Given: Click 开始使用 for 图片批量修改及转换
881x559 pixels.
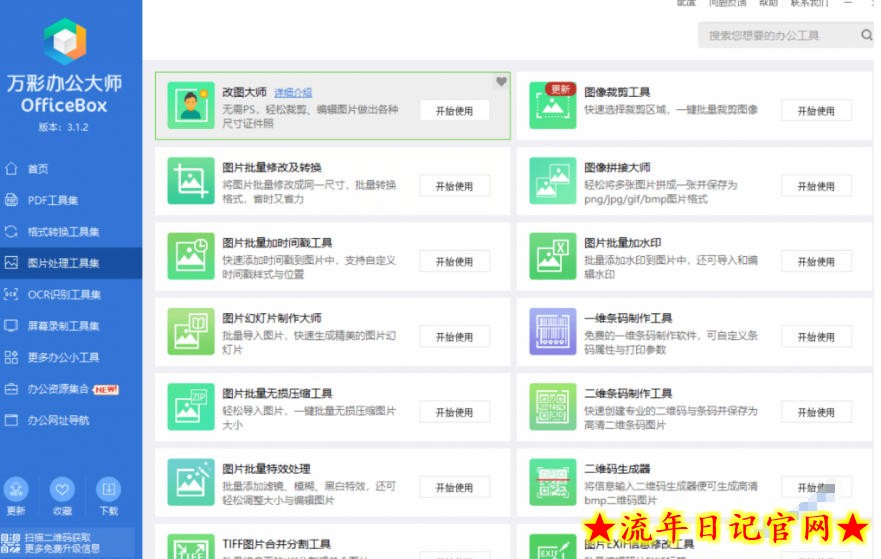Looking at the screenshot, I should pos(454,186).
